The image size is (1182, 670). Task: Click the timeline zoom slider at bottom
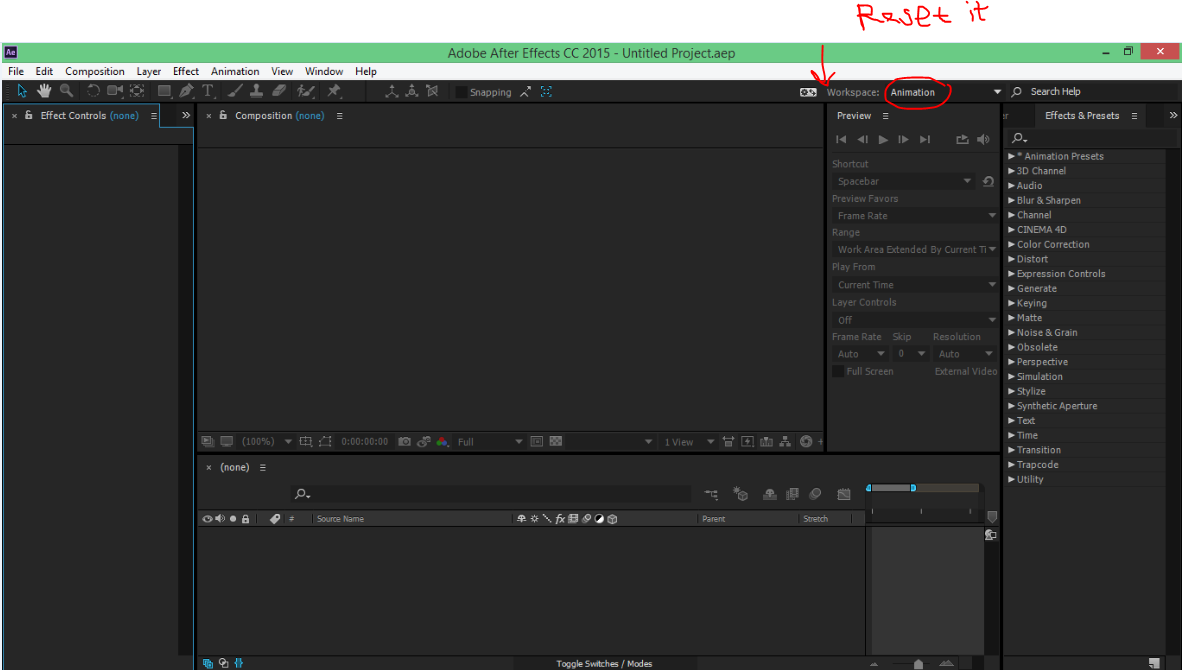[917, 664]
